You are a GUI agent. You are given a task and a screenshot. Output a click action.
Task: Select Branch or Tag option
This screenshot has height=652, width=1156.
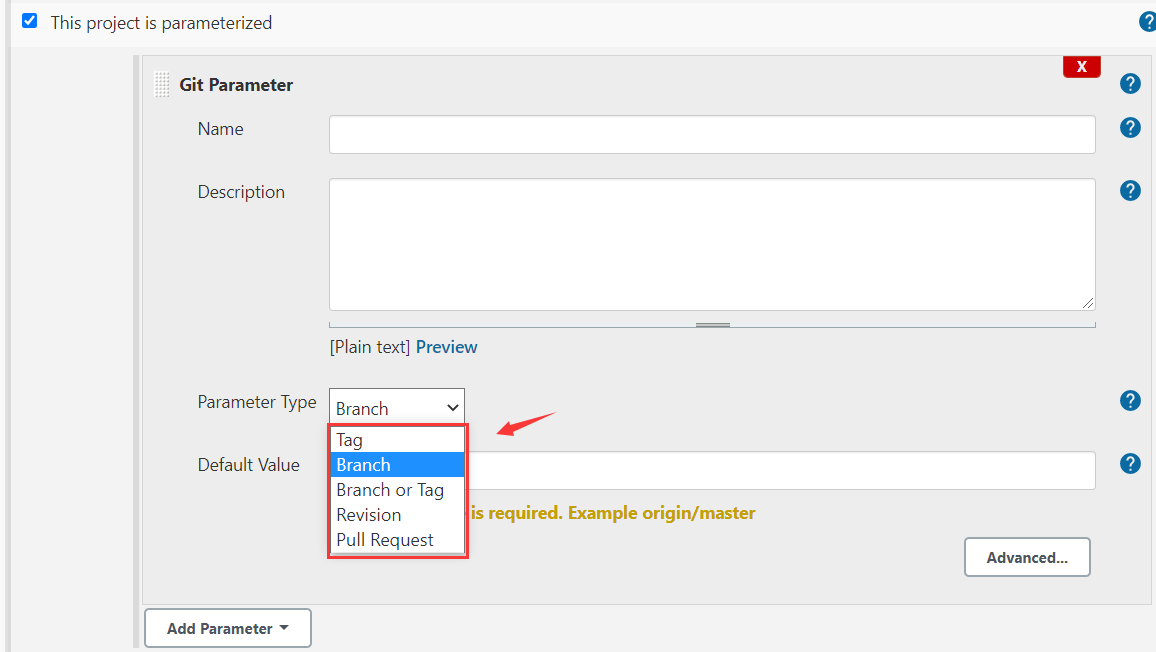coord(390,490)
